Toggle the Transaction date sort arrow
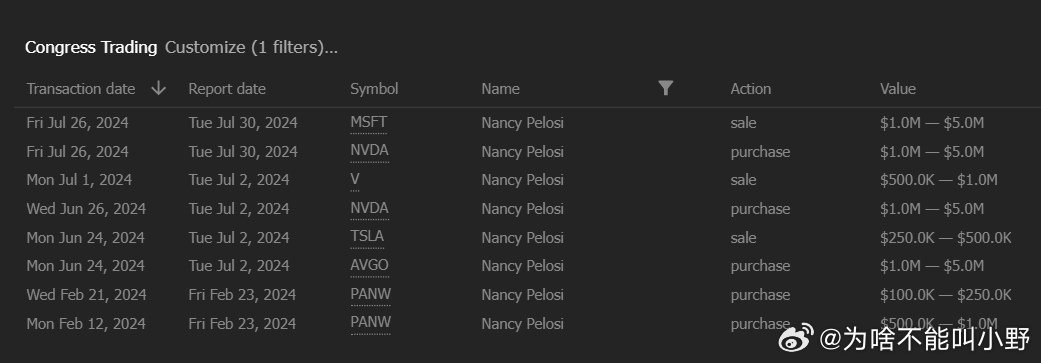Screen dimensions: 1041x363 (x=158, y=88)
